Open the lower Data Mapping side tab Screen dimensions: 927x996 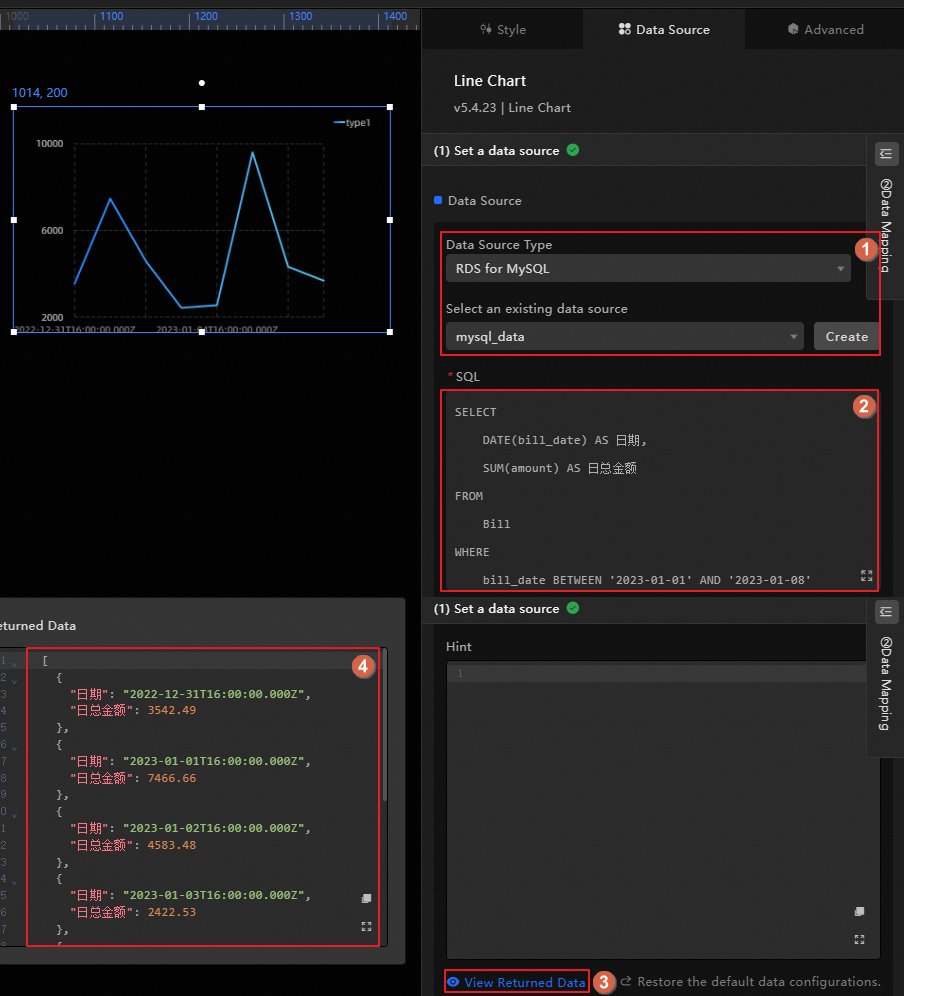pyautogui.click(x=886, y=683)
